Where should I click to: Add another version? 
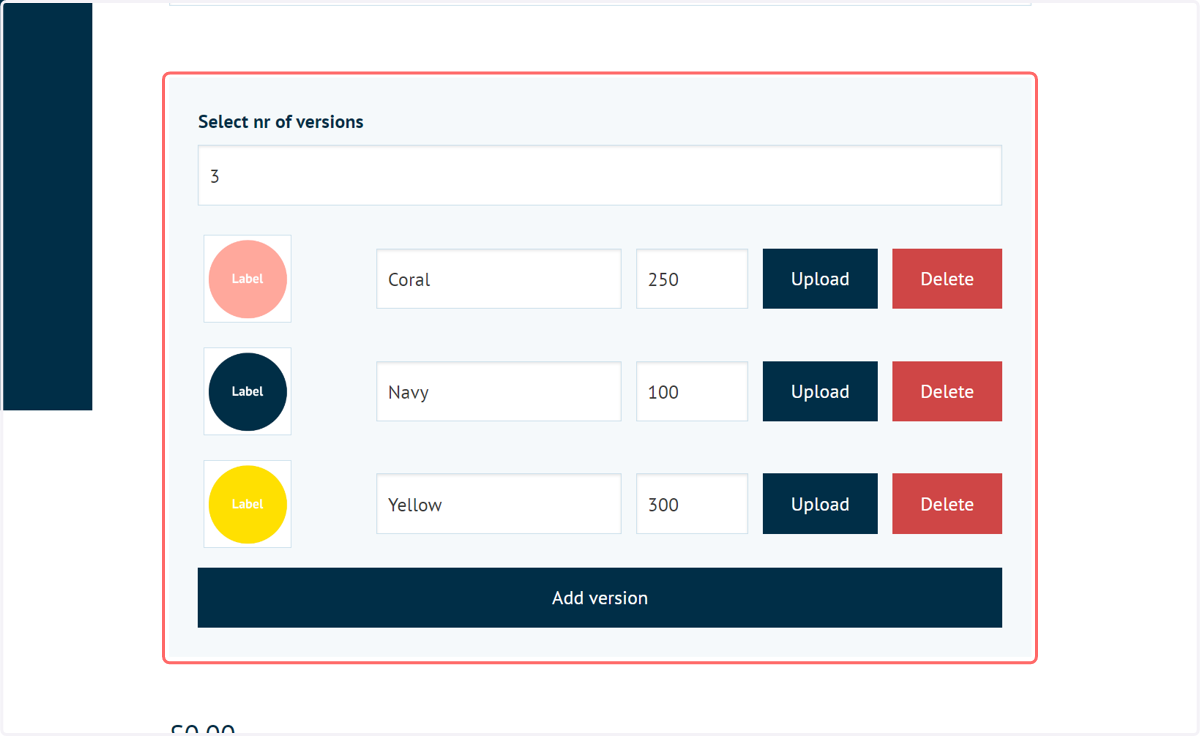click(600, 598)
